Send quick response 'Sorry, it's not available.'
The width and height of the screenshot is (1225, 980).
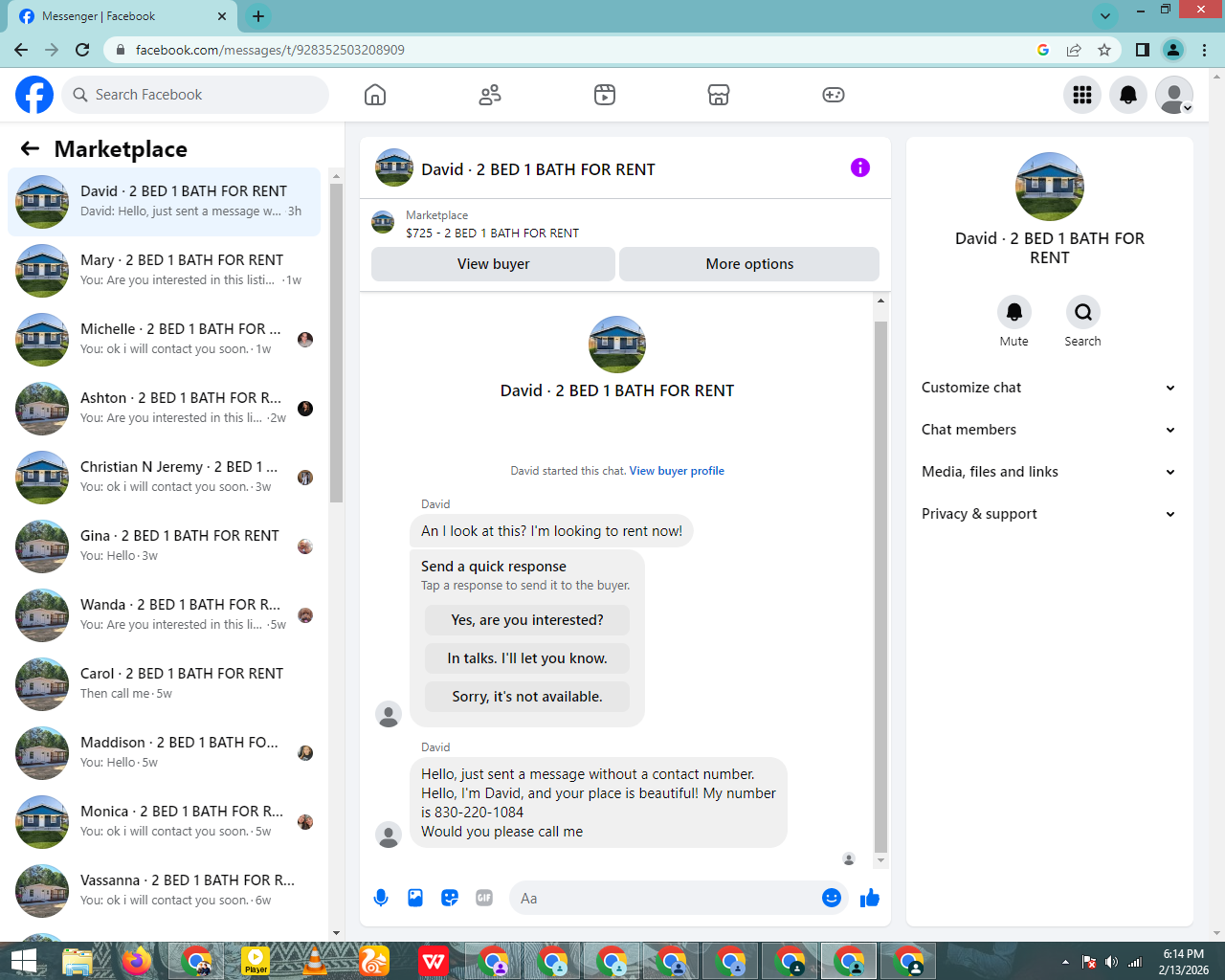tap(527, 697)
